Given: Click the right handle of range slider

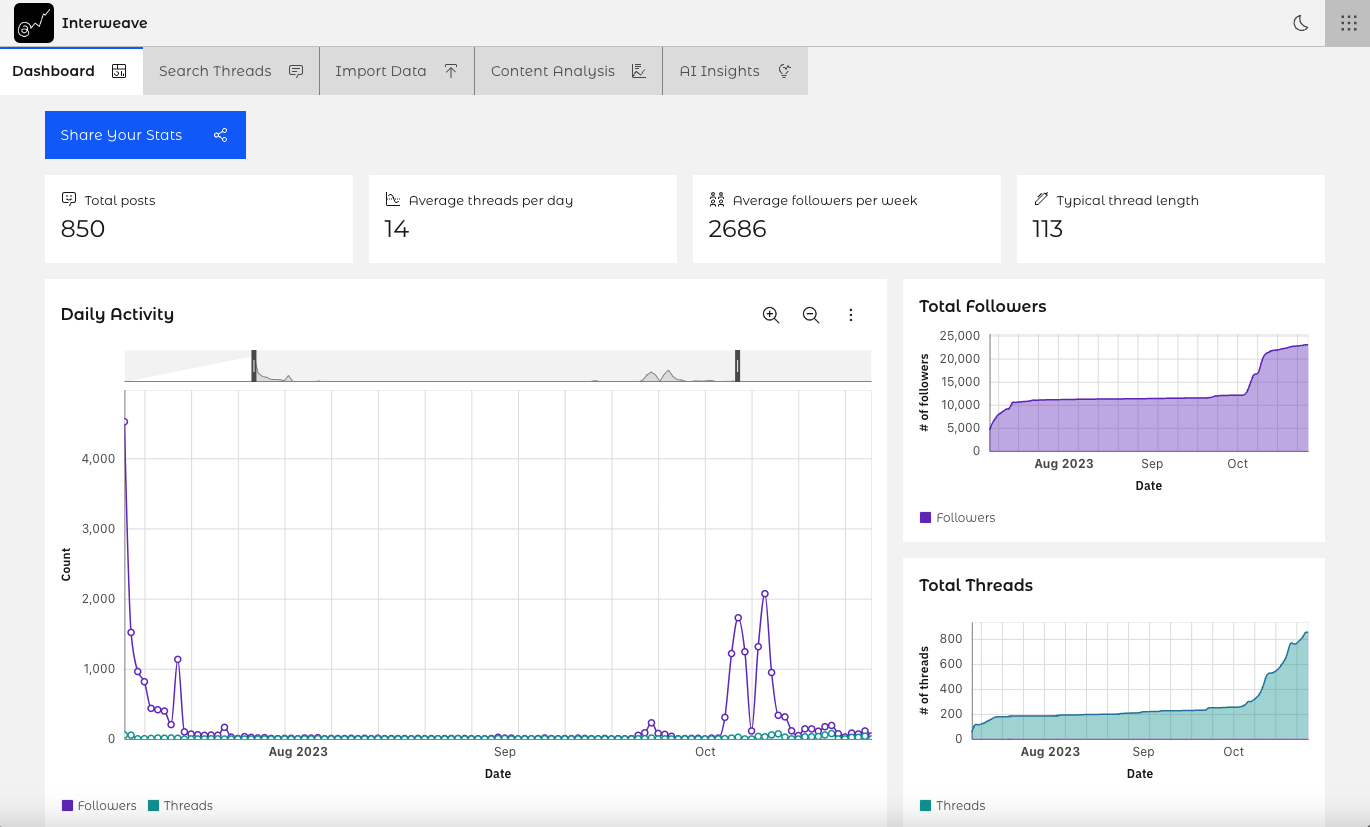Looking at the screenshot, I should pyautogui.click(x=737, y=366).
